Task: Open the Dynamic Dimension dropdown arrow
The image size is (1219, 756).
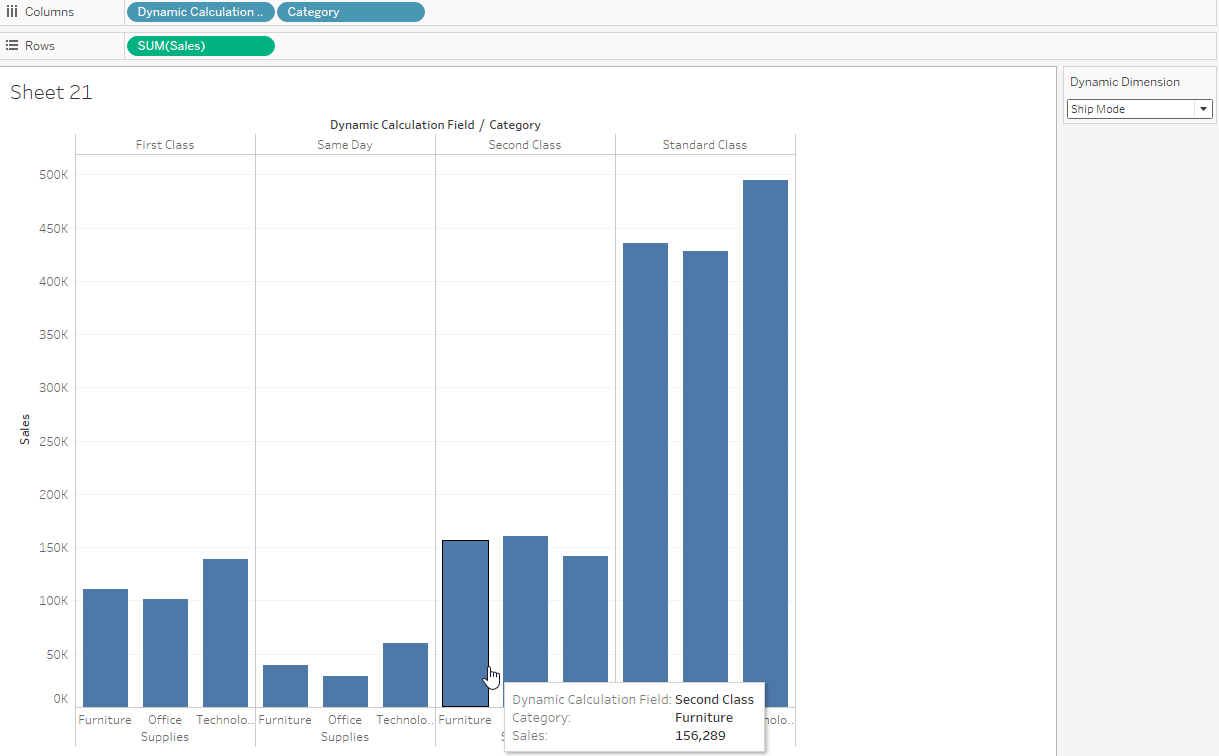Action: [1204, 109]
